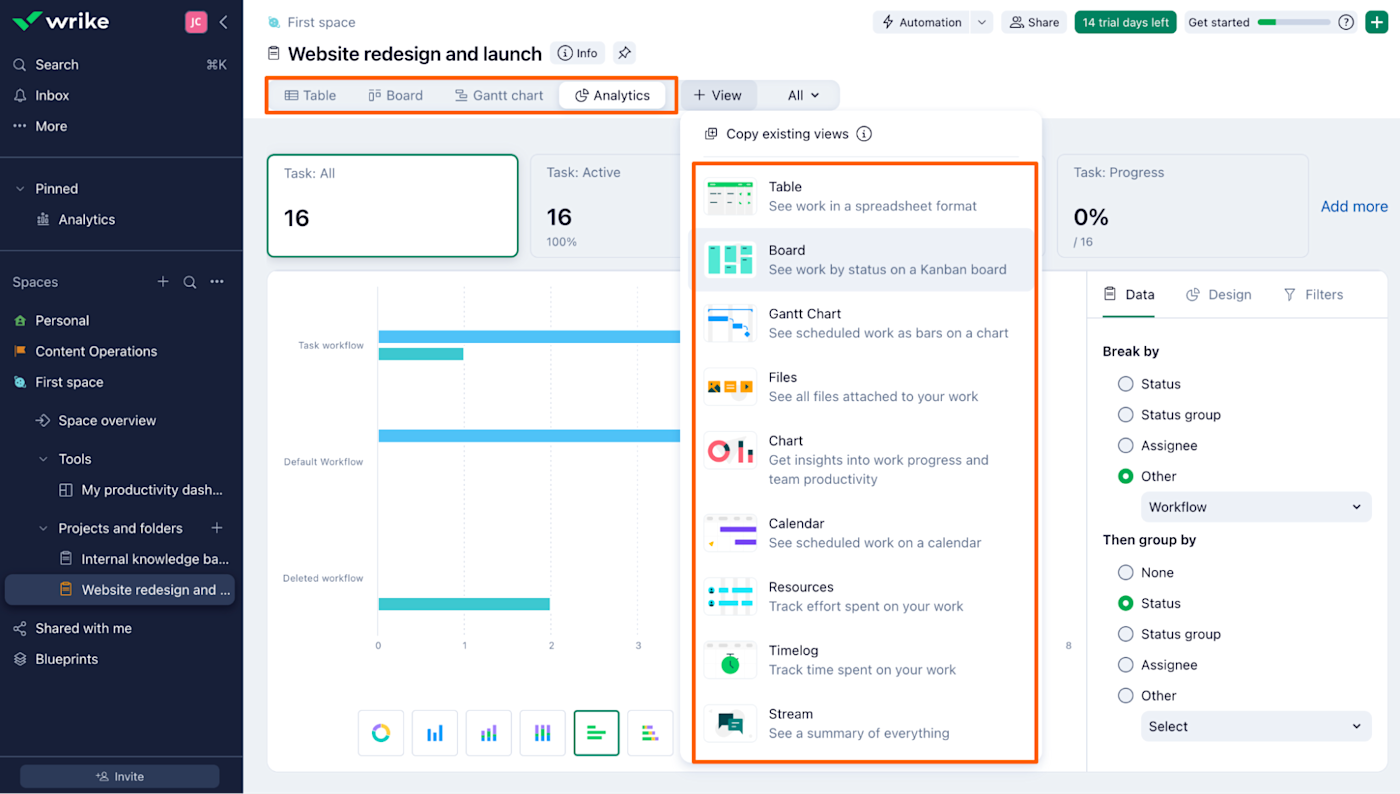Click the Wrike logo

coord(61,21)
